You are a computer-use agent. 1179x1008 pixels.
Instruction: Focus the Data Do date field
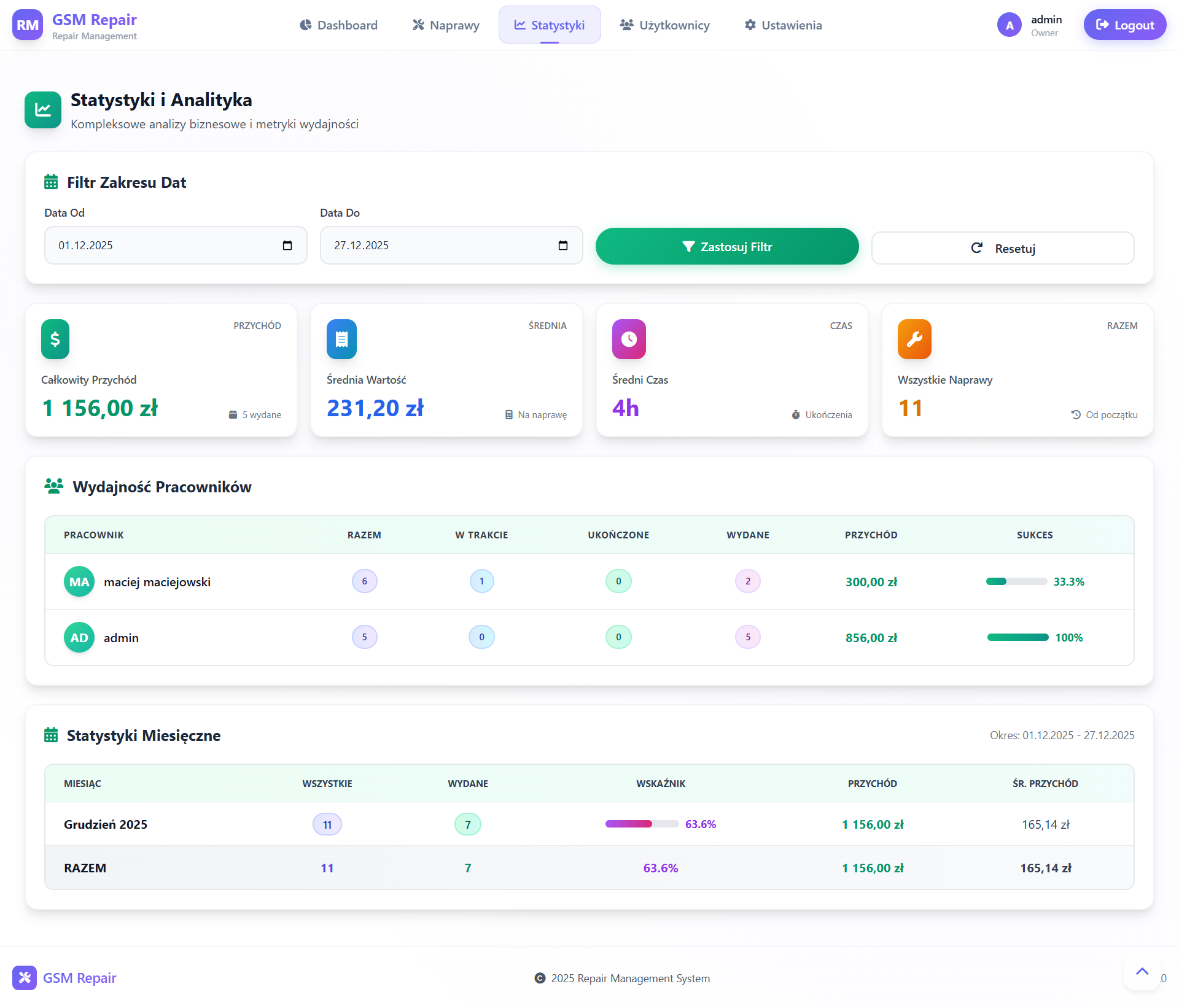[451, 246]
